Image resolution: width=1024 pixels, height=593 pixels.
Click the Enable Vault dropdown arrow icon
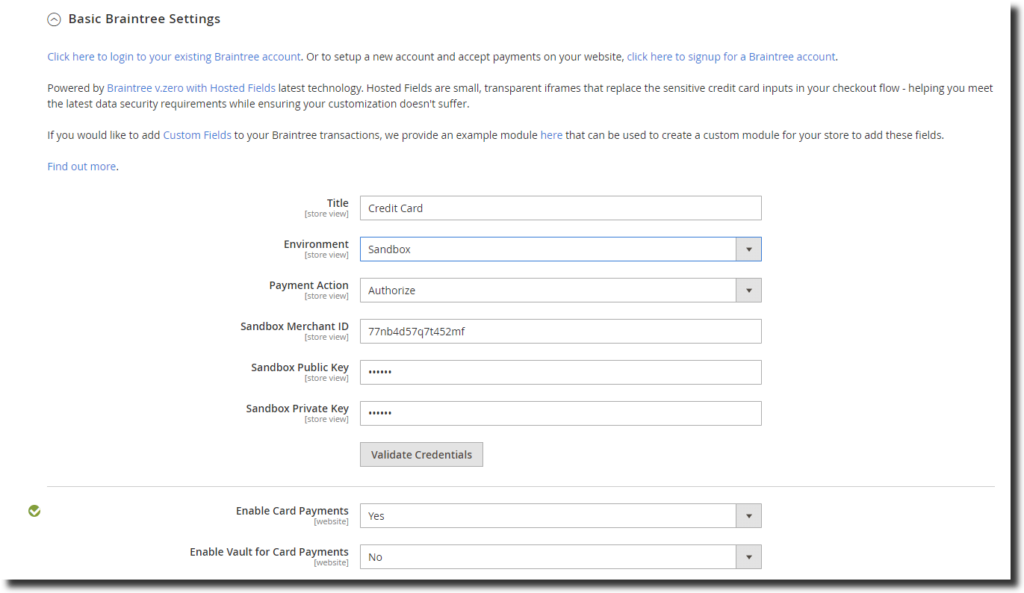point(749,556)
